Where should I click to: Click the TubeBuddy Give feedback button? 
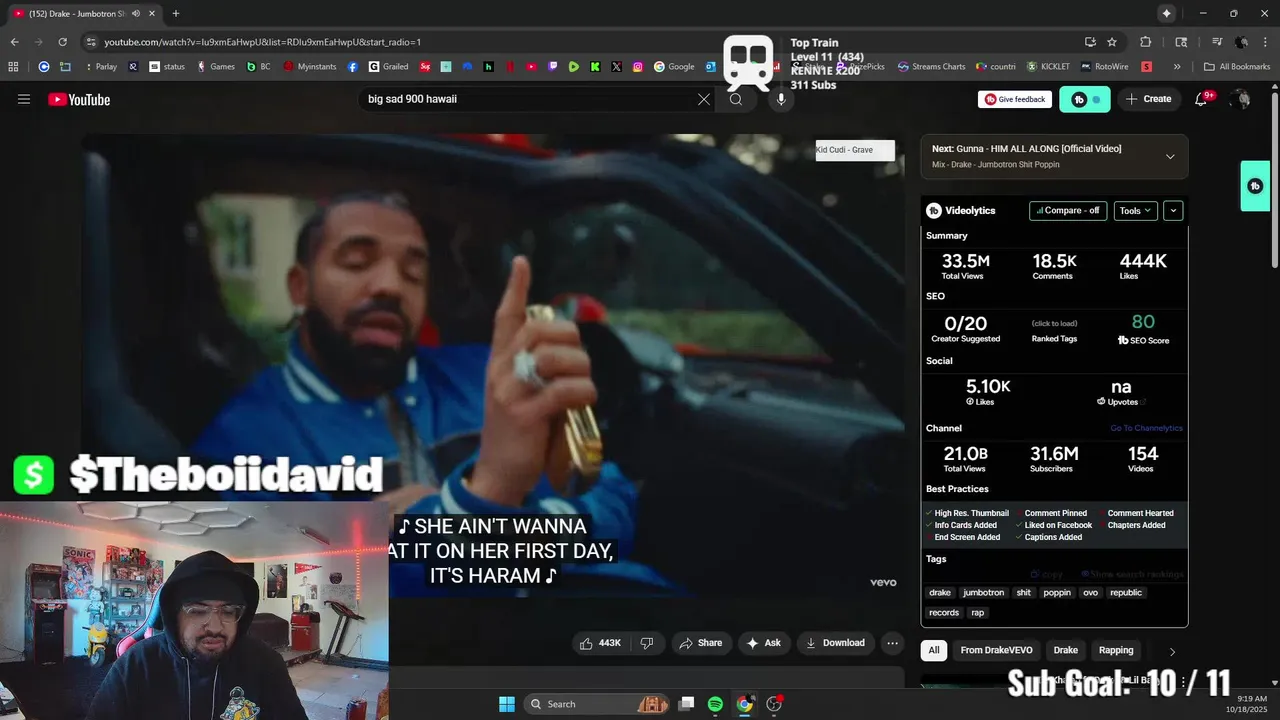pyautogui.click(x=1015, y=99)
